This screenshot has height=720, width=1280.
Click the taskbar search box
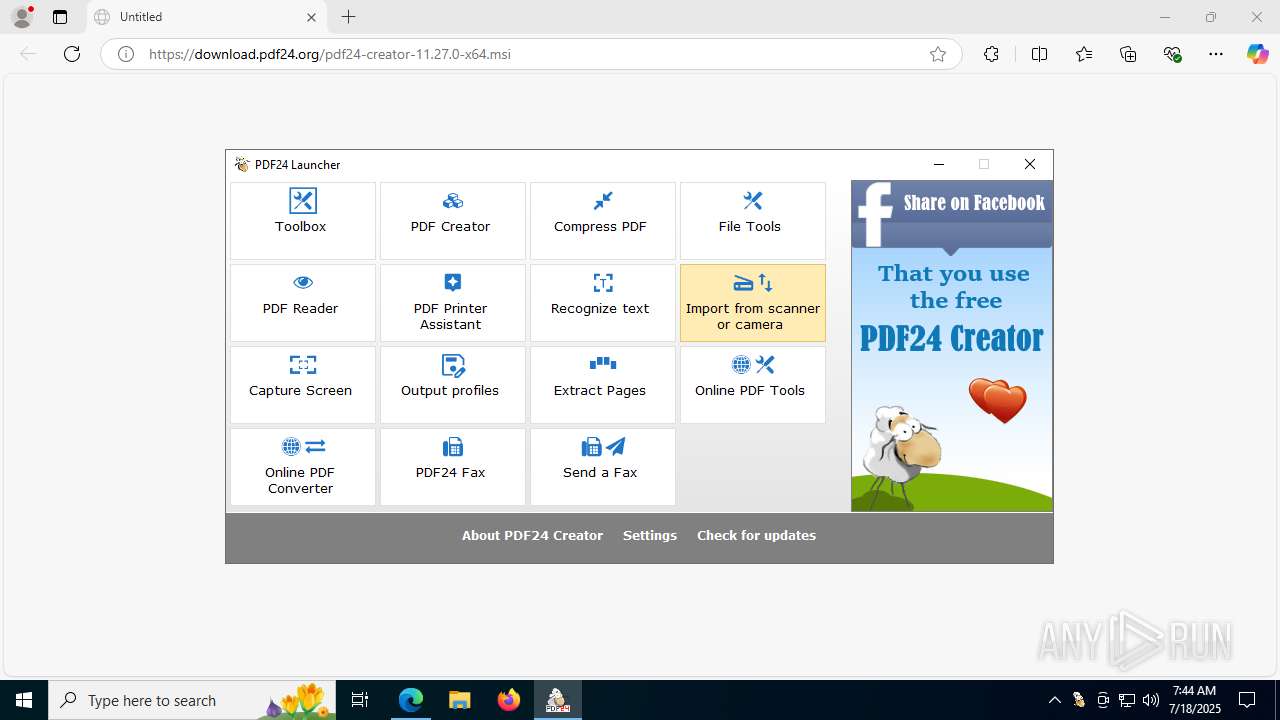[192, 700]
